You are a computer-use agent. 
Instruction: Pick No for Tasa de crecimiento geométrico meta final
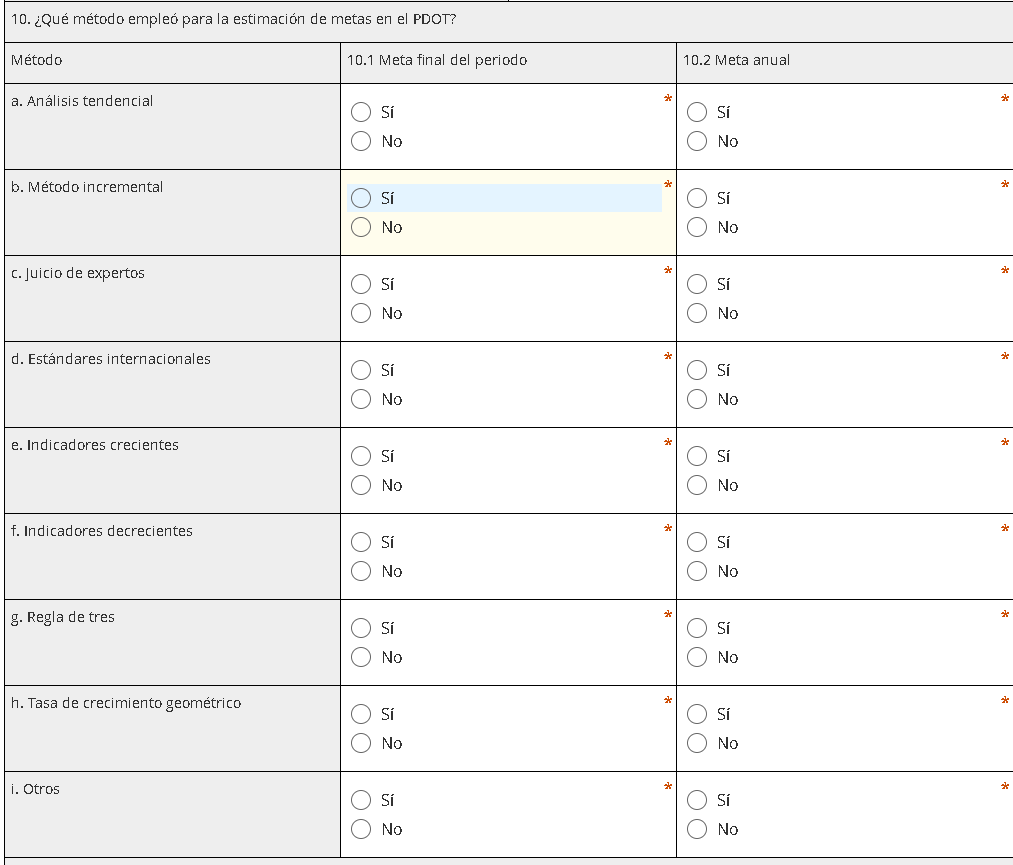pos(361,743)
